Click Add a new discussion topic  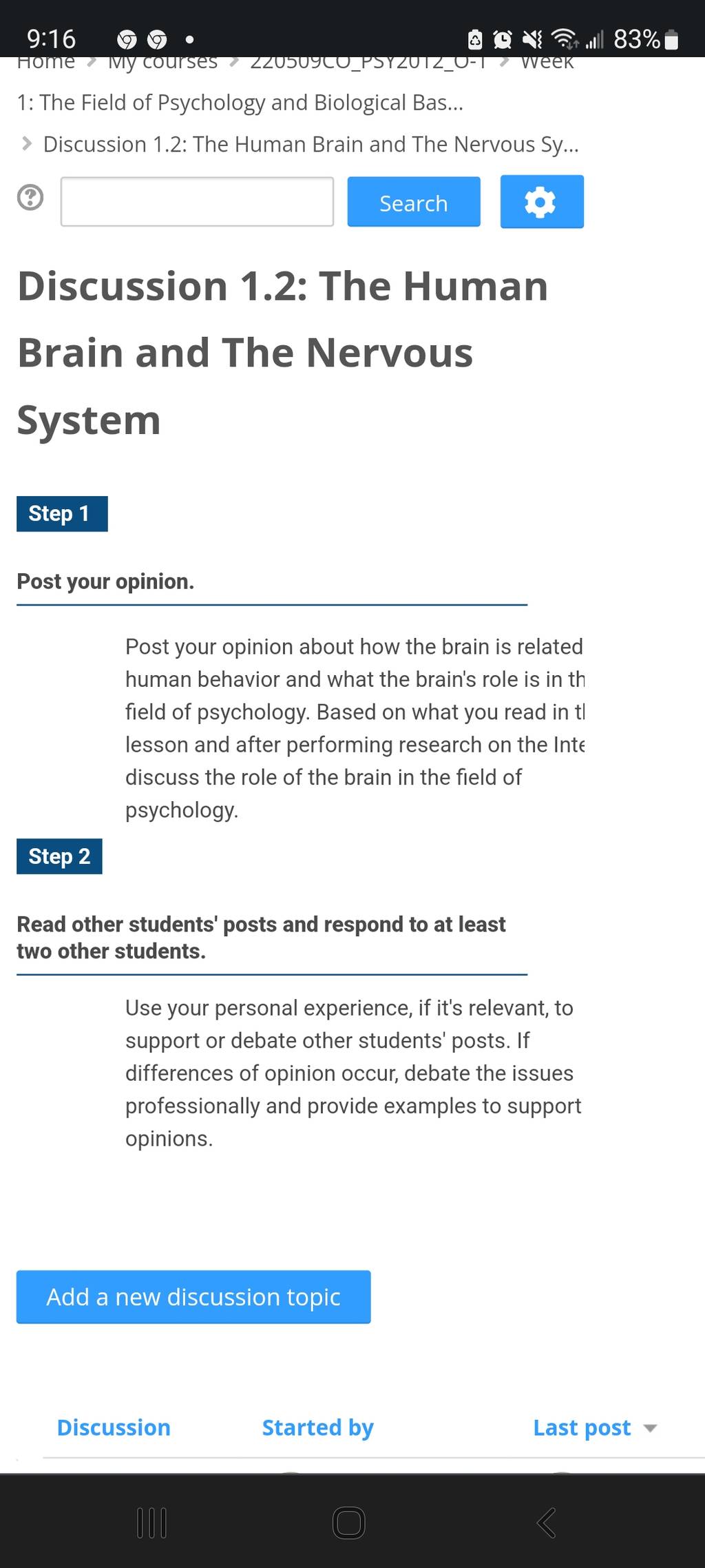click(193, 1297)
